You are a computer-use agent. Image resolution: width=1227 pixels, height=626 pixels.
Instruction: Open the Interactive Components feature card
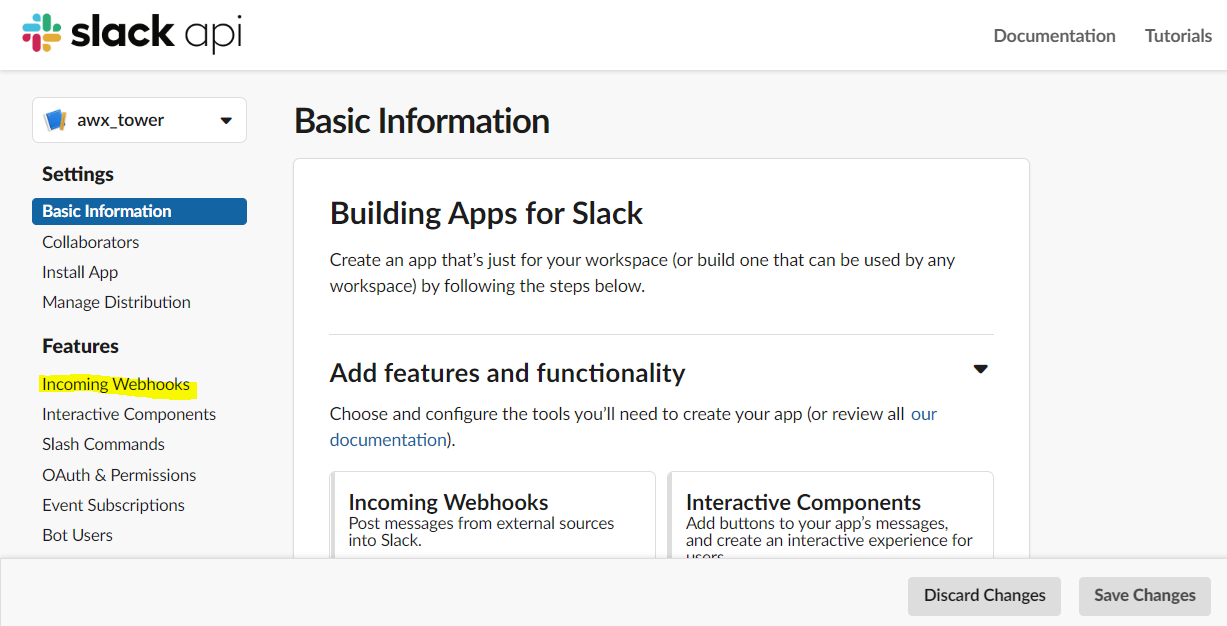pos(831,515)
